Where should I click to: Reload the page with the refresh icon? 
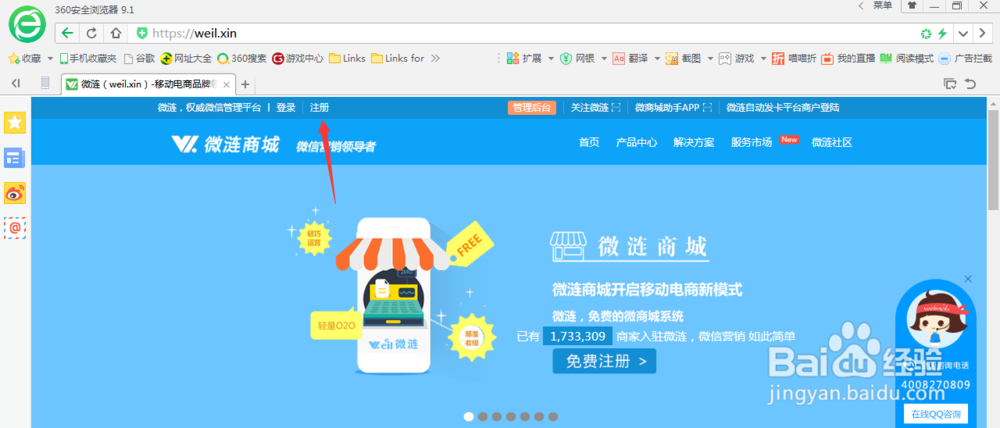click(x=91, y=33)
